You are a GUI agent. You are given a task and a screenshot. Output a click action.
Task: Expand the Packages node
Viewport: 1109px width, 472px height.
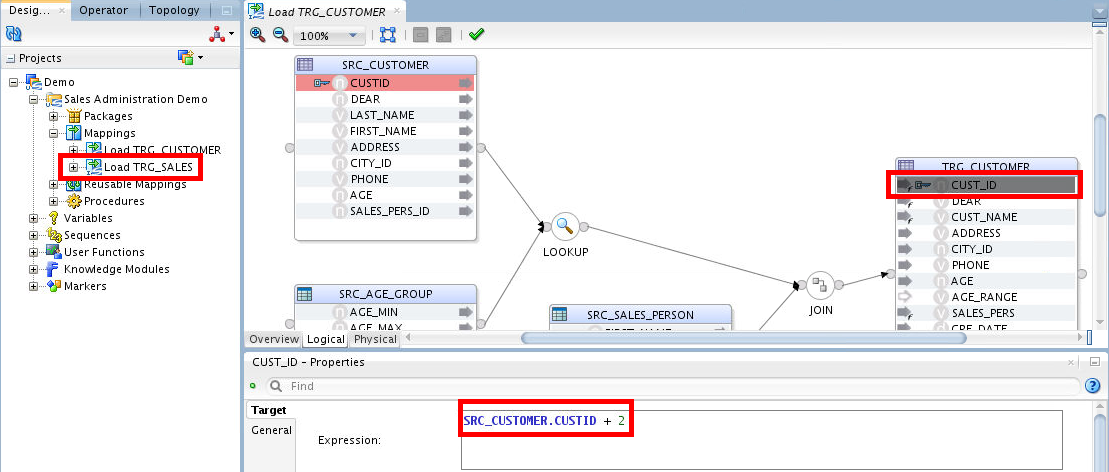coord(53,116)
